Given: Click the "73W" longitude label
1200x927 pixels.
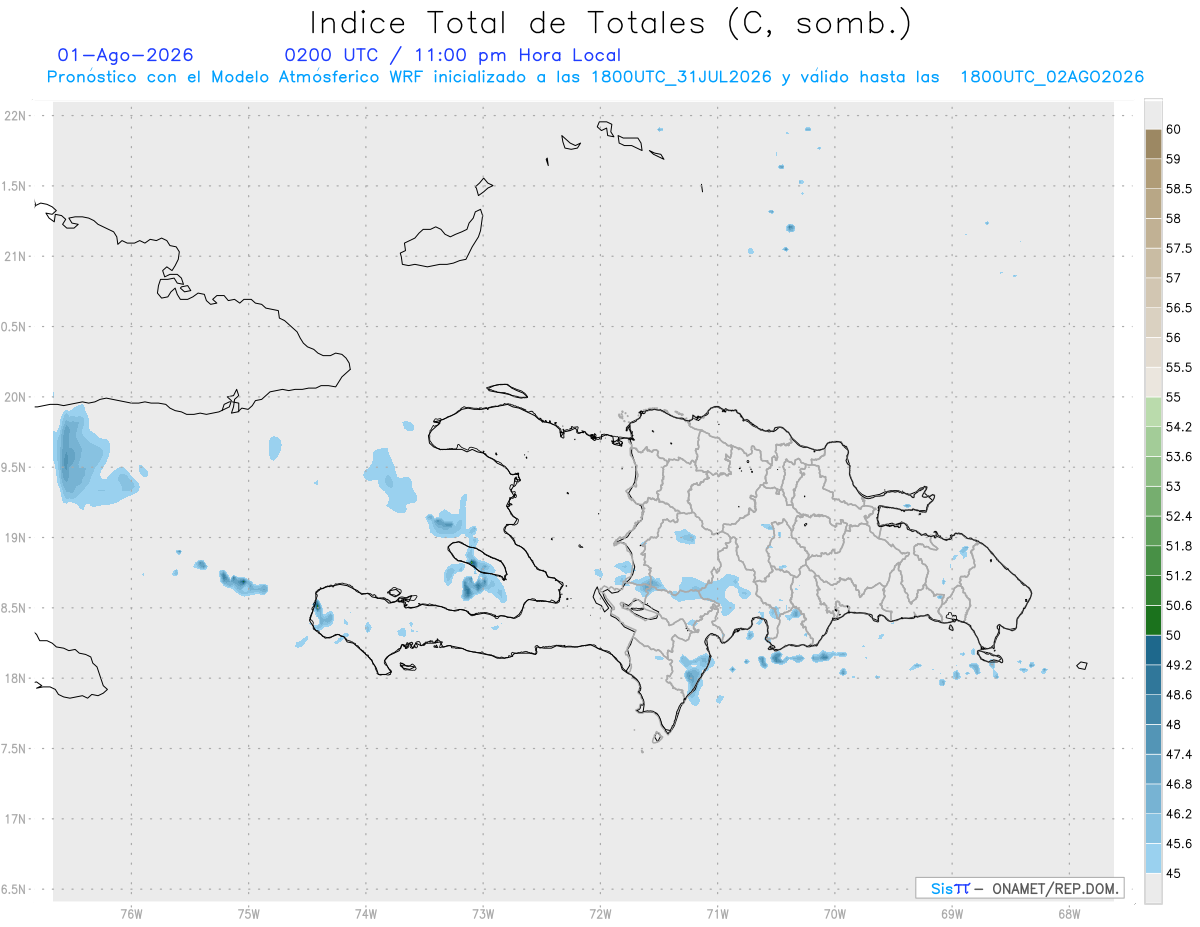Looking at the screenshot, I should click(x=483, y=913).
